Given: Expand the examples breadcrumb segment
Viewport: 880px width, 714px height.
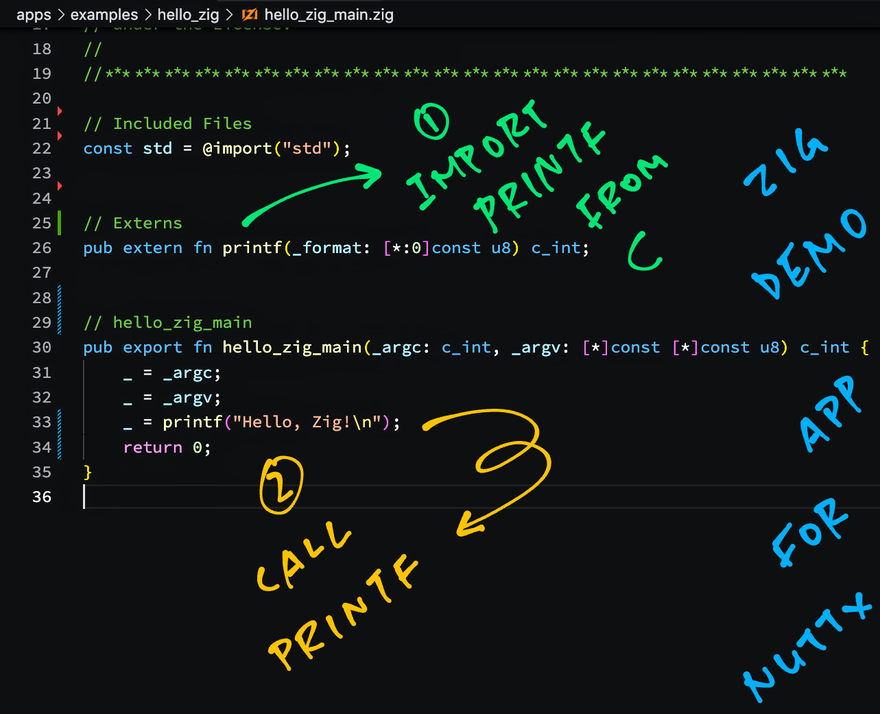Looking at the screenshot, I should tap(103, 15).
